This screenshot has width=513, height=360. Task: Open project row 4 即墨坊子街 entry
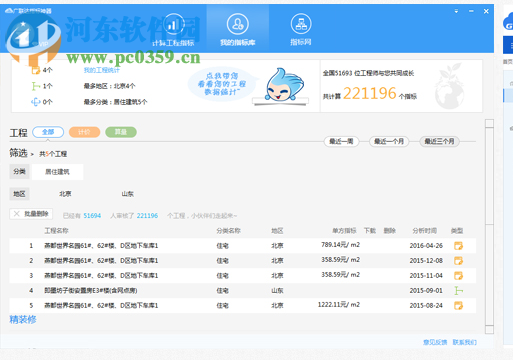(x=91, y=291)
